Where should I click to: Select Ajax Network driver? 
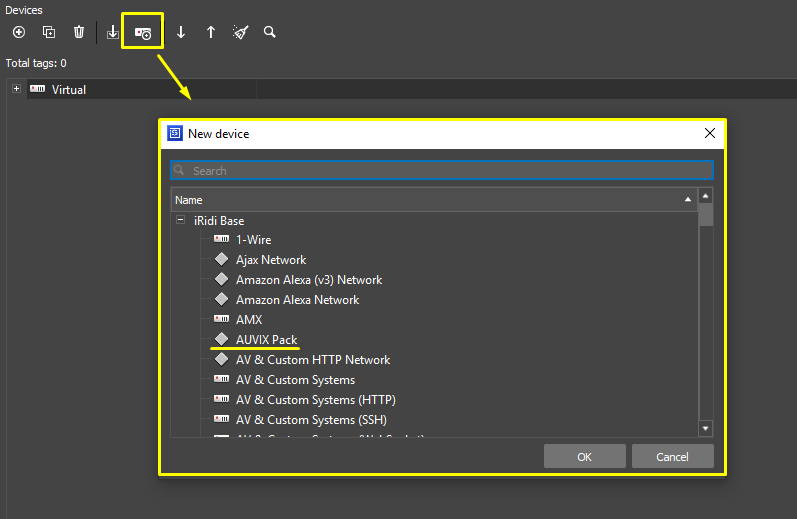271,260
